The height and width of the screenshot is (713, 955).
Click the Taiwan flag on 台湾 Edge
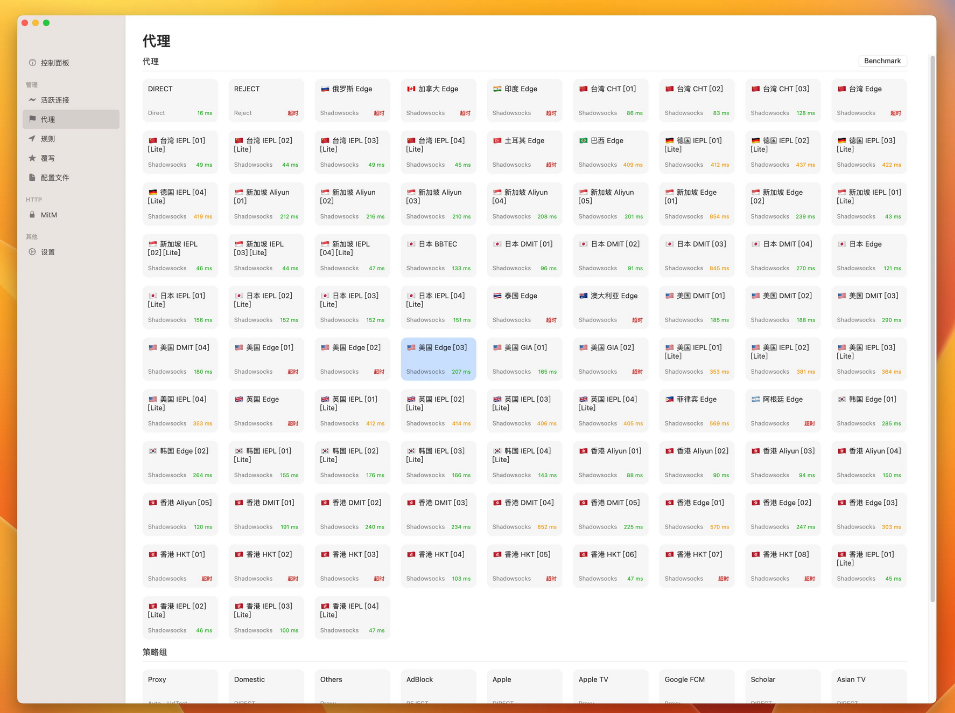842,89
